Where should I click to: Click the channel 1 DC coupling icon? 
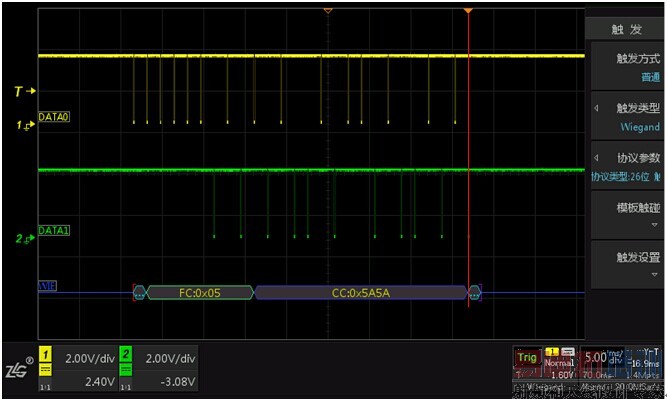[46, 370]
